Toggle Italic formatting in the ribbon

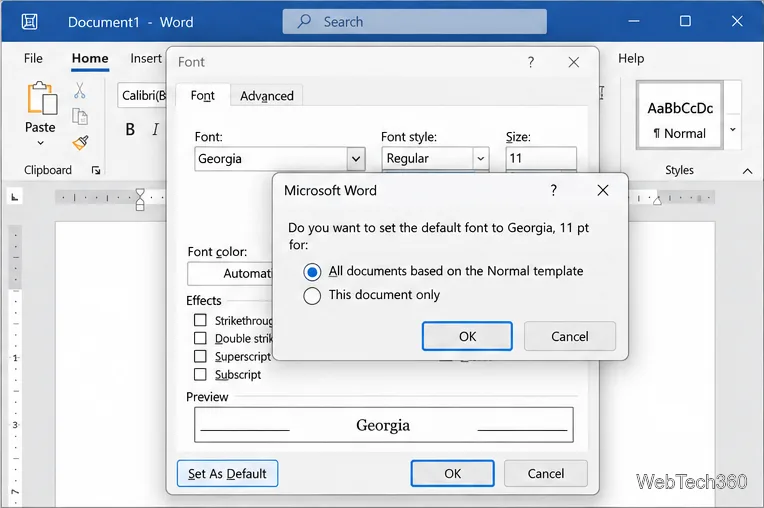(x=155, y=130)
